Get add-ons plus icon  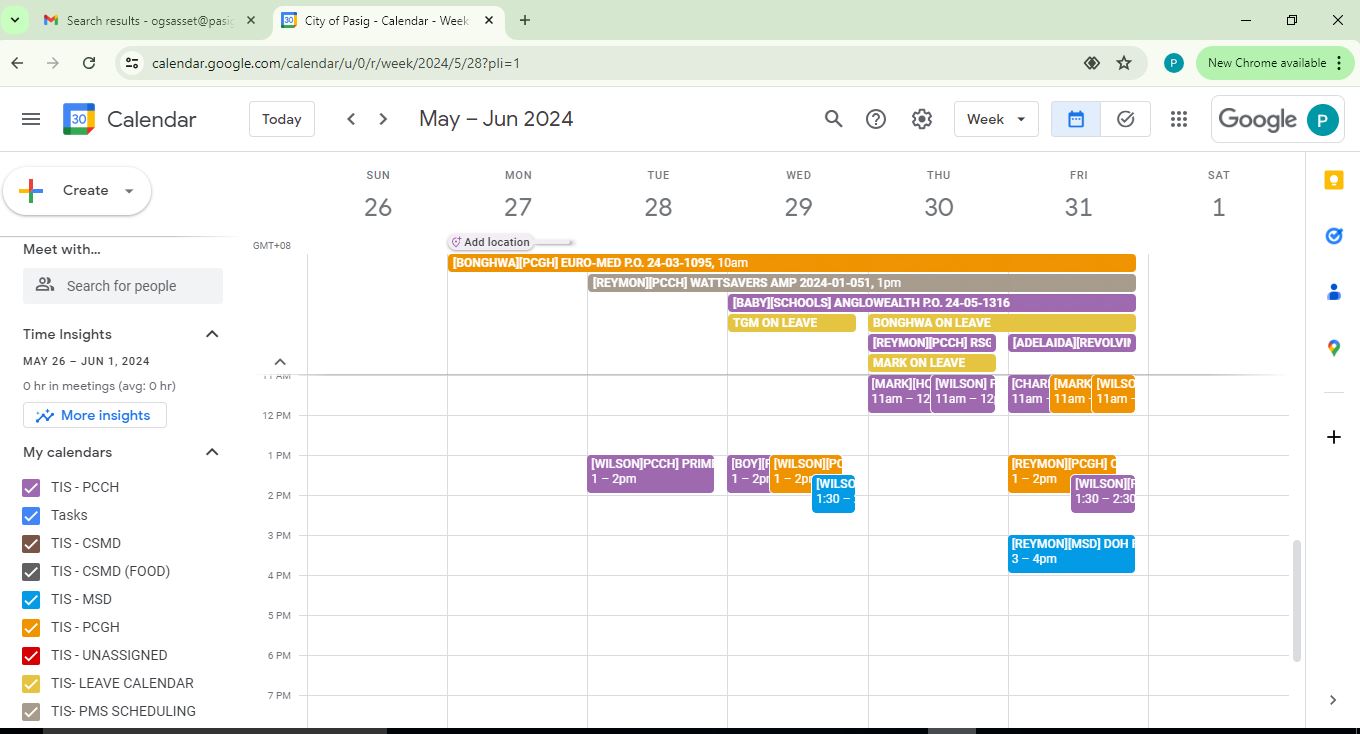(x=1333, y=437)
